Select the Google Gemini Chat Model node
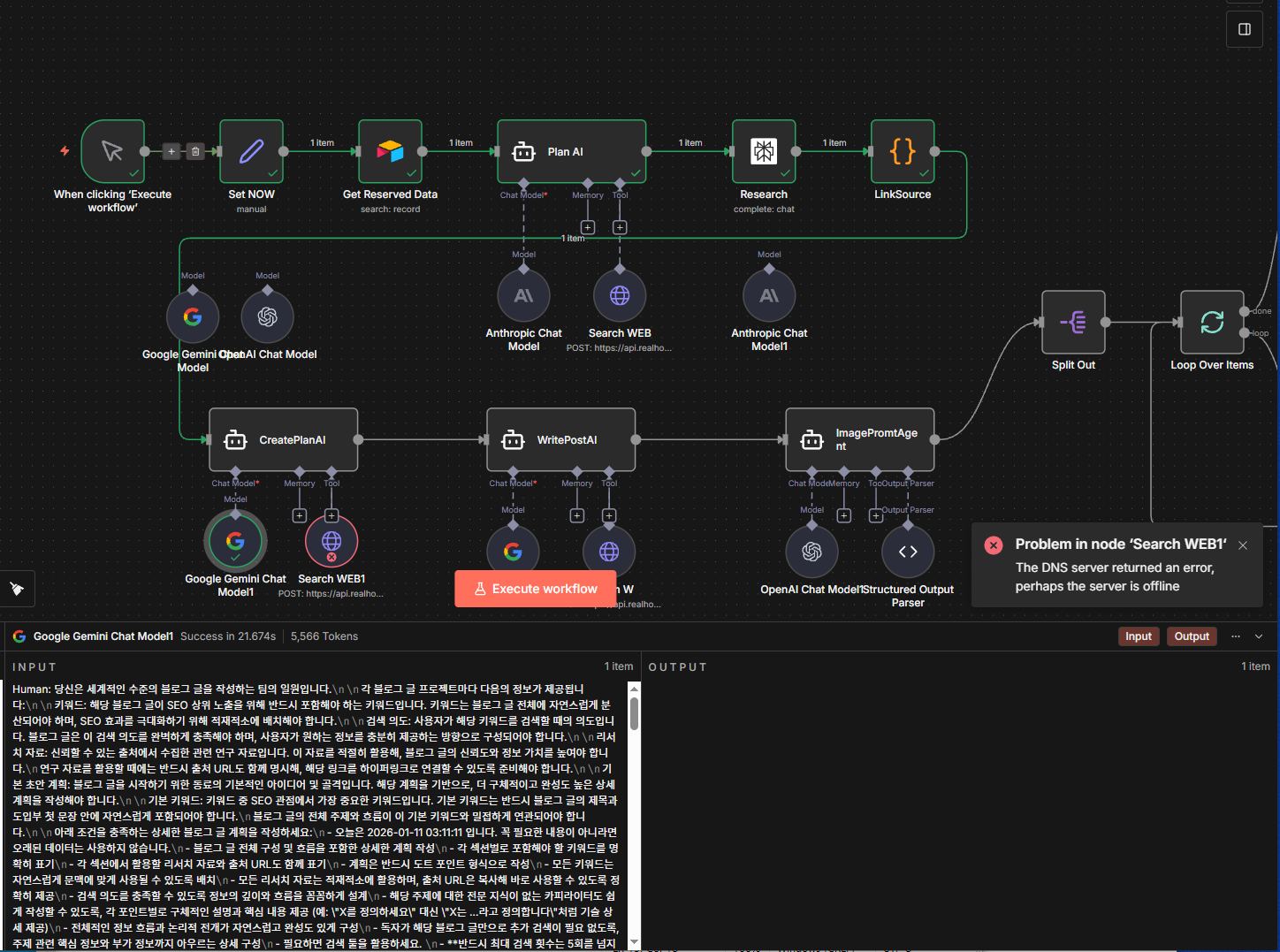The image size is (1280, 952). pyautogui.click(x=193, y=316)
